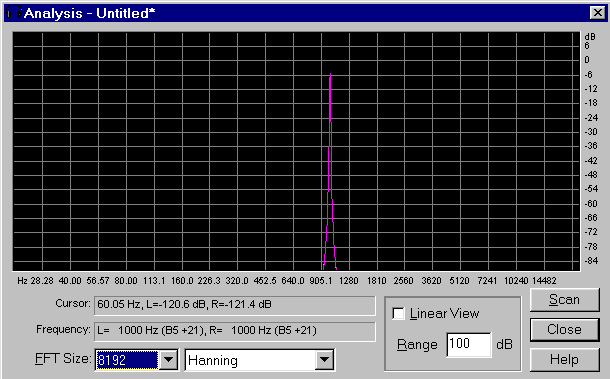The image size is (610, 379).
Task: Enable the Linear View checkbox
Action: pyautogui.click(x=398, y=314)
